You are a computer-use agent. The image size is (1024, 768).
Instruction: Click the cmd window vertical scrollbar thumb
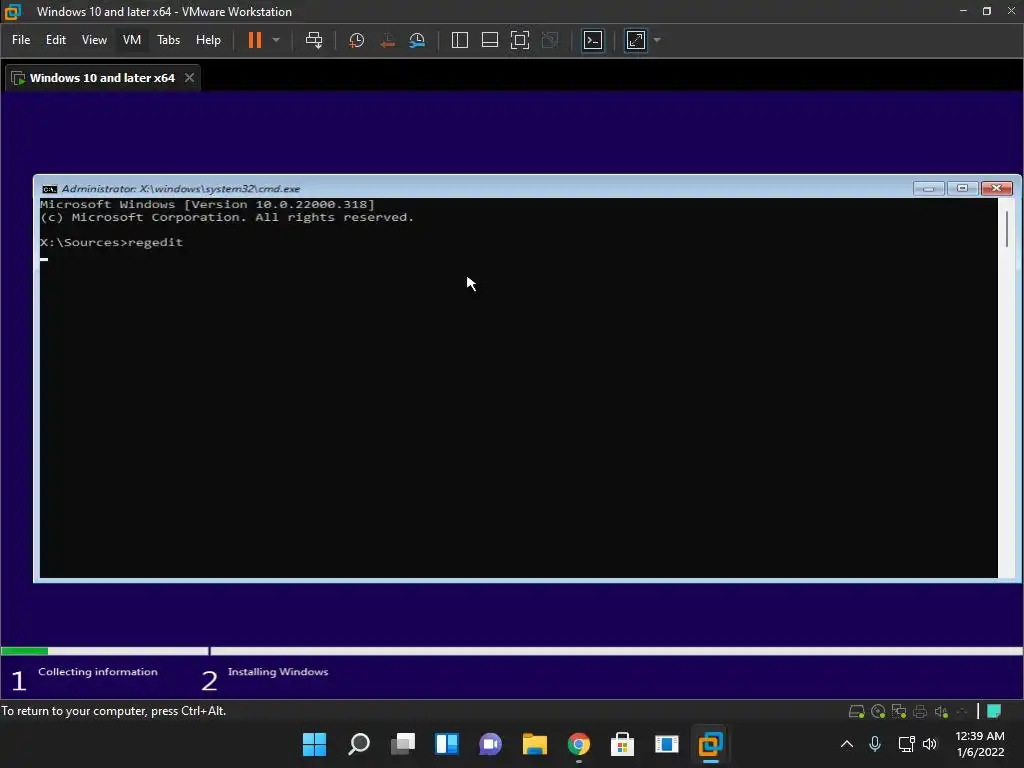[x=1007, y=229]
